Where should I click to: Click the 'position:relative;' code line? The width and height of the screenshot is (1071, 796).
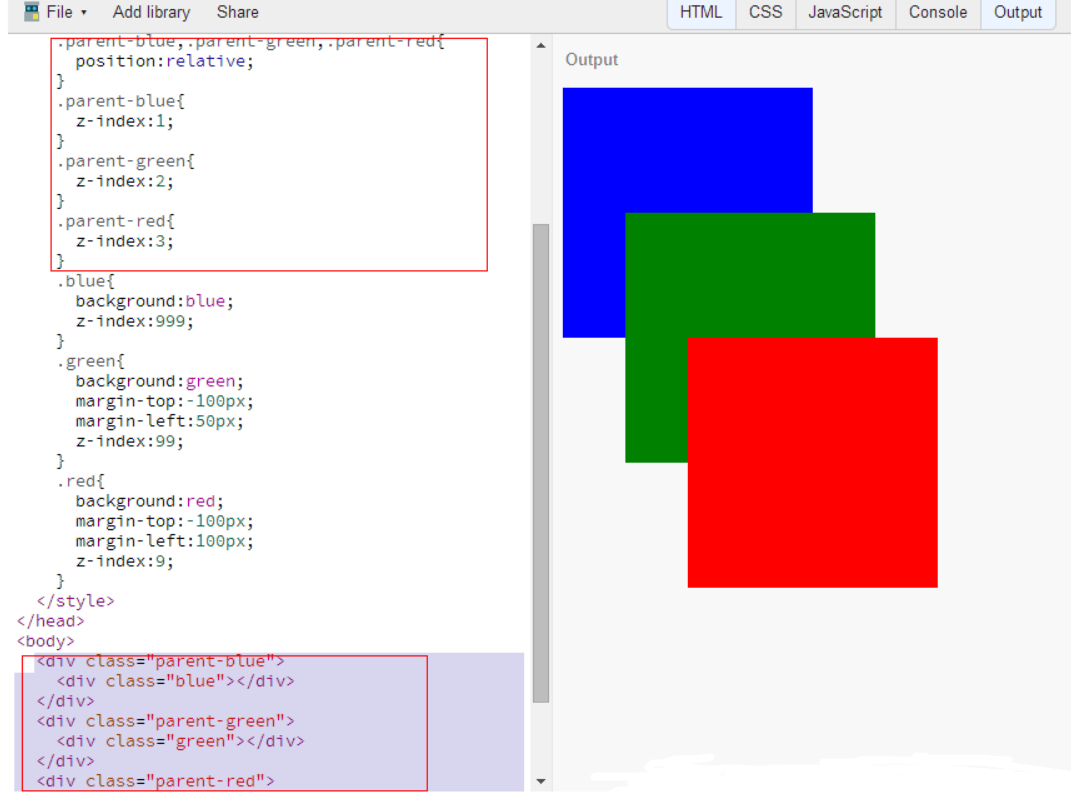tap(164, 61)
